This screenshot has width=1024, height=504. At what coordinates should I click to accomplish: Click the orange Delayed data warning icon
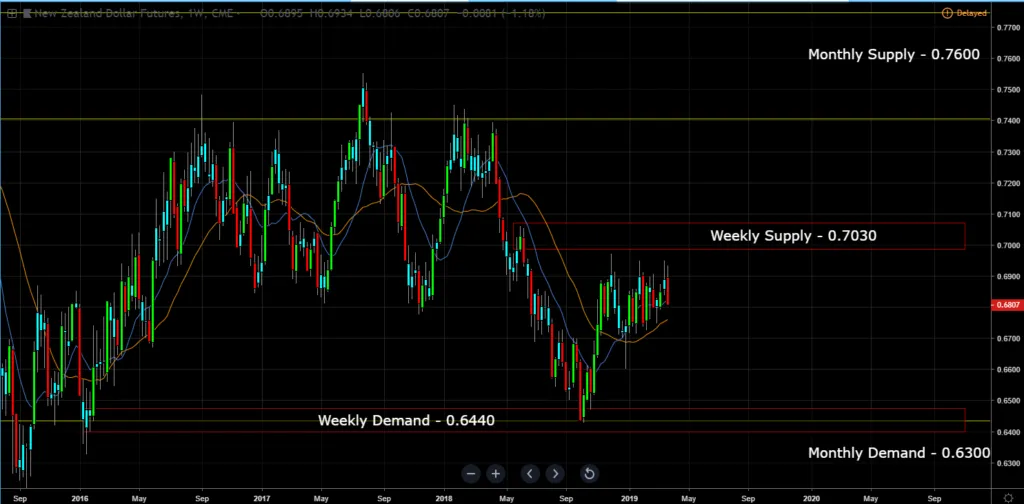point(947,13)
